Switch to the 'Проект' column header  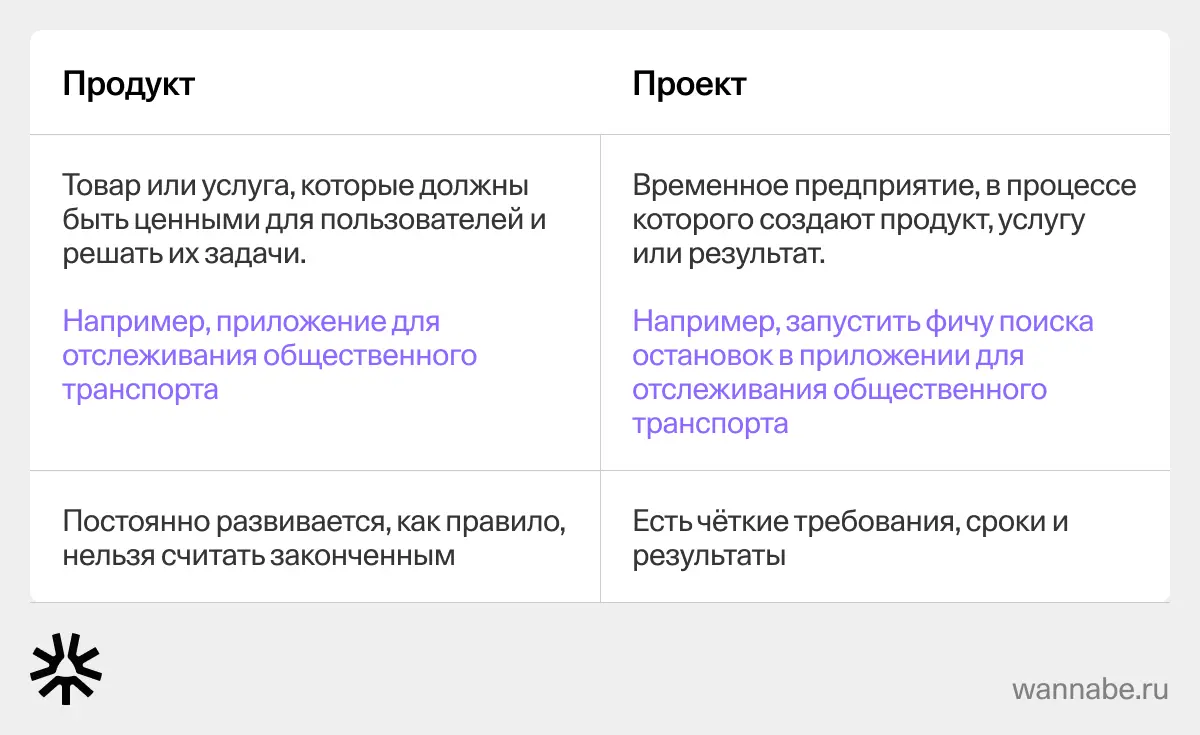[x=690, y=84]
